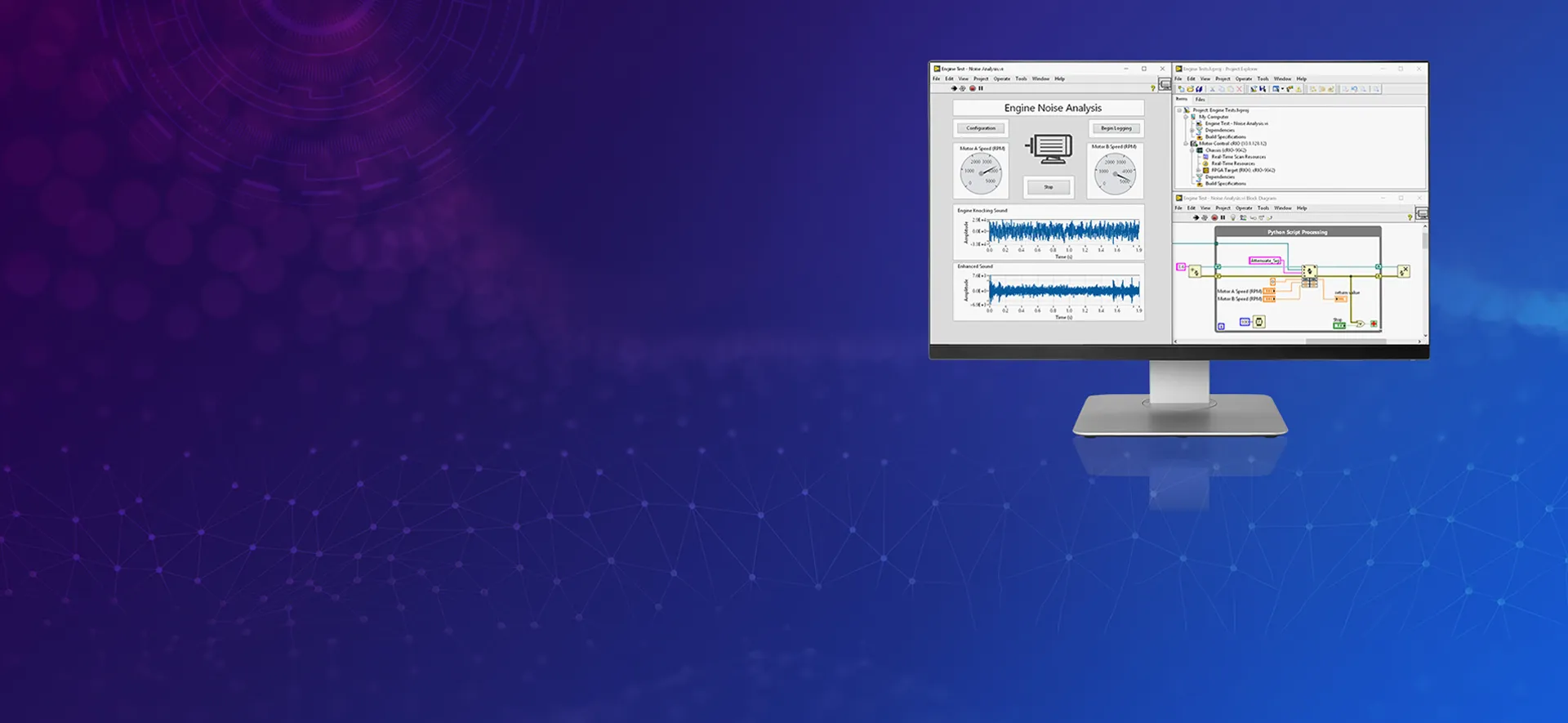Click the red Abort Execution icon on front panel

pos(972,88)
